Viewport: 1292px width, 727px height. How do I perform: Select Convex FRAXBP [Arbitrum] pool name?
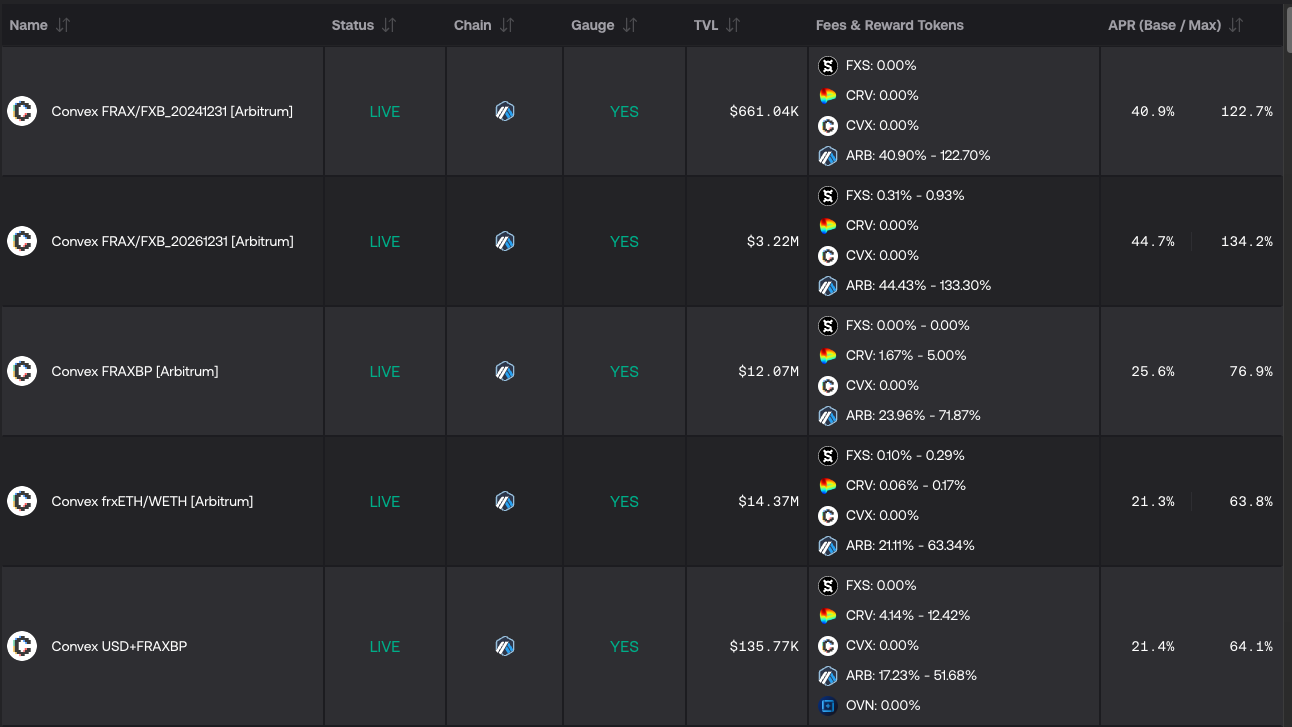click(135, 371)
